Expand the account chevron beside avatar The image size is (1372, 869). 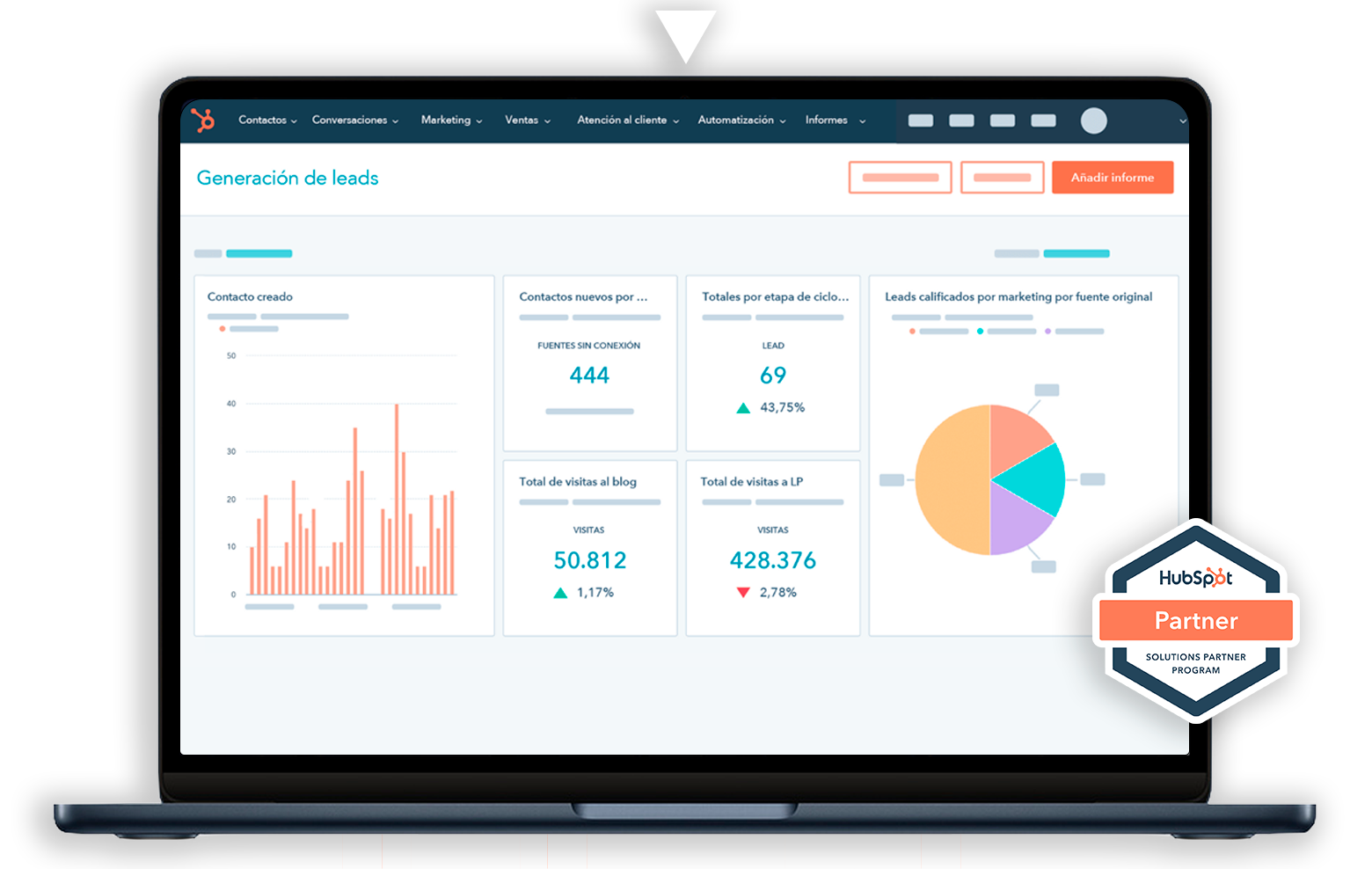(x=1182, y=121)
